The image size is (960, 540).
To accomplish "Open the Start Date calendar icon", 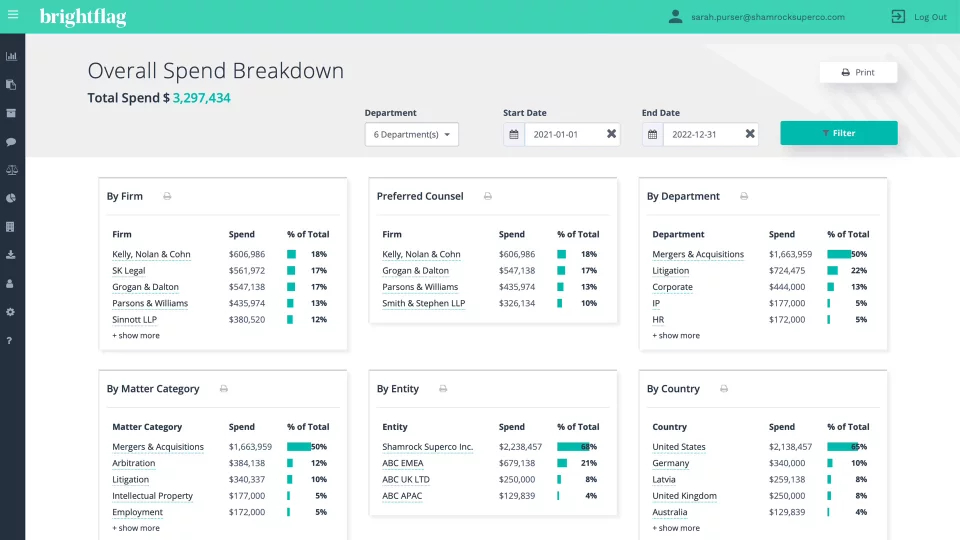I will click(x=514, y=134).
